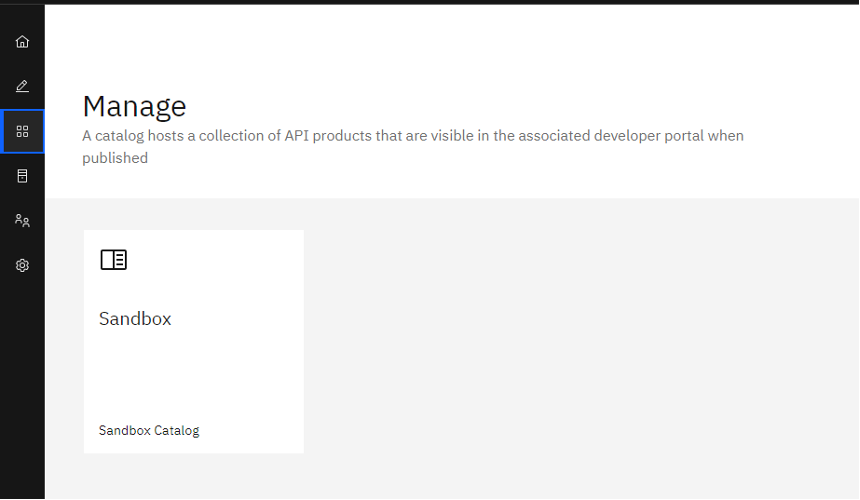
Task: Click the catalog icon on Sandbox tile
Action: point(114,260)
